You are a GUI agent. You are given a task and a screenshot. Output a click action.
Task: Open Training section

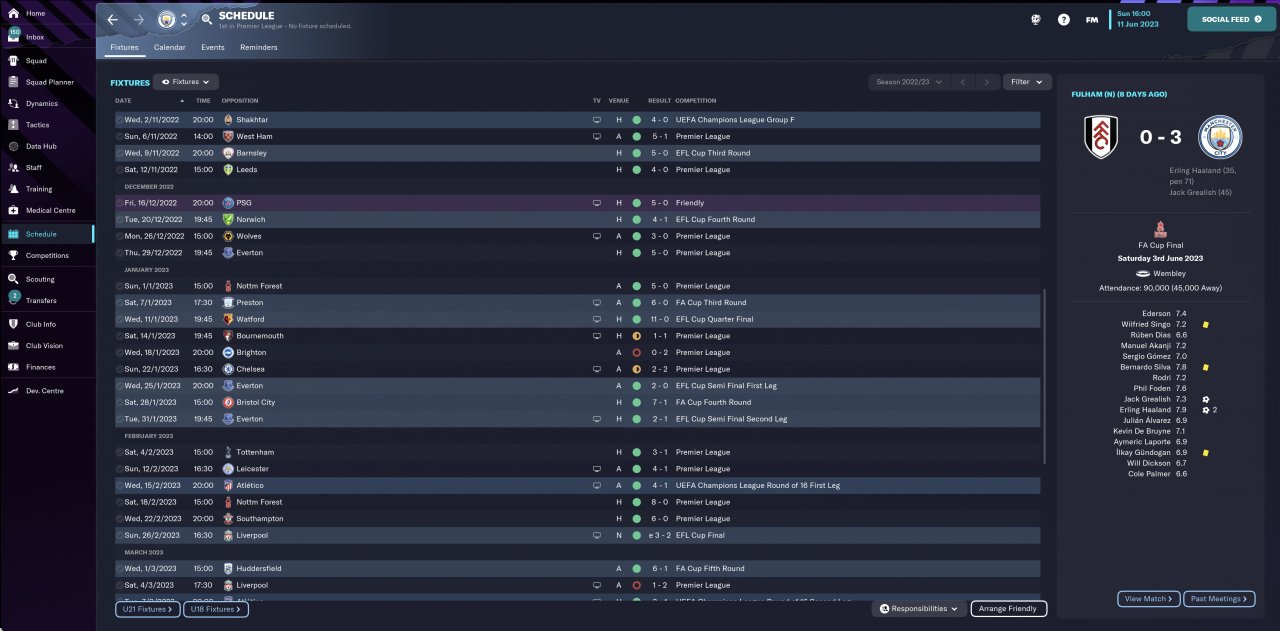coord(39,189)
